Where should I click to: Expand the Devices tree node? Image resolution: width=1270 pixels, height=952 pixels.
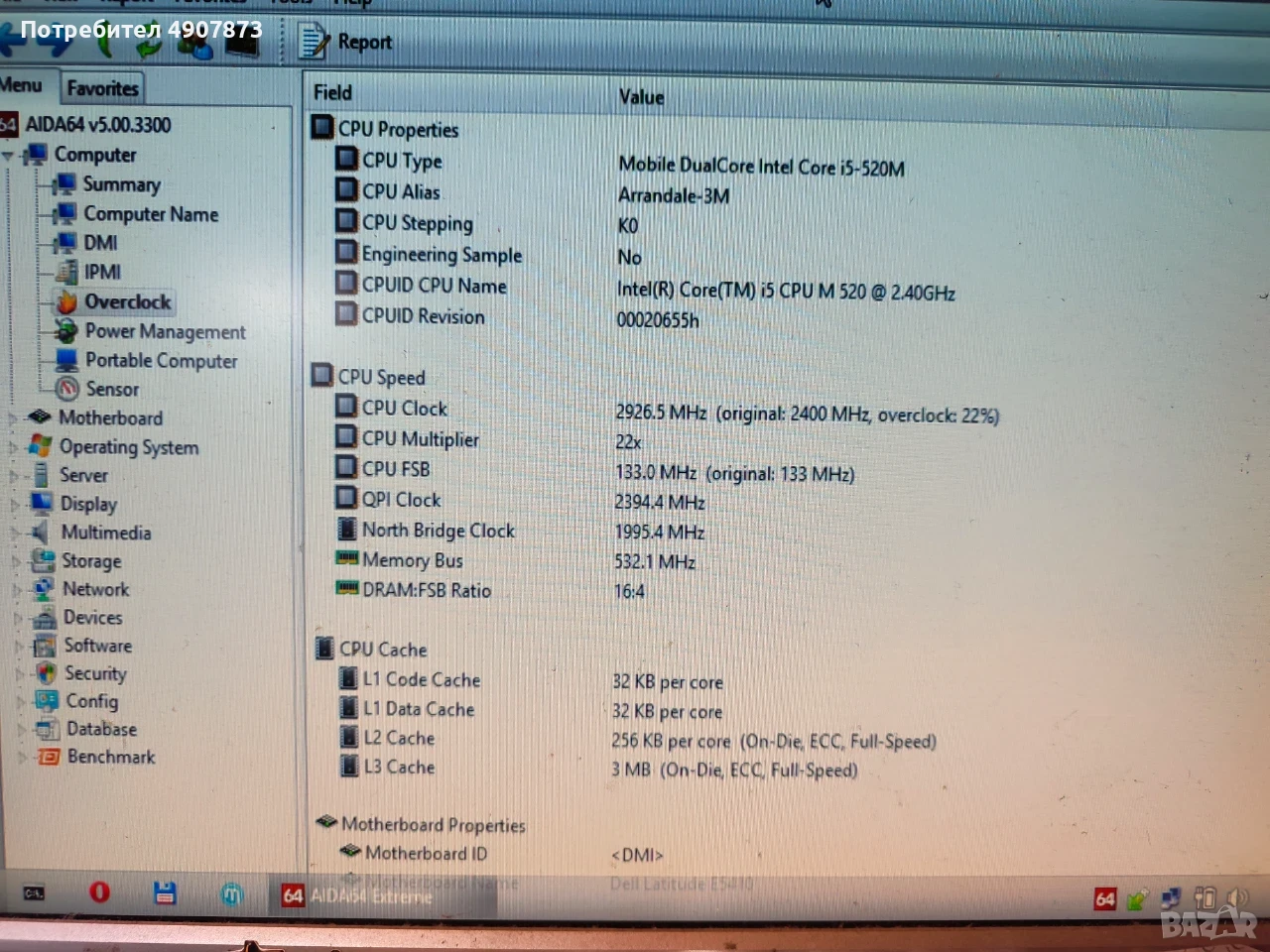click(19, 619)
